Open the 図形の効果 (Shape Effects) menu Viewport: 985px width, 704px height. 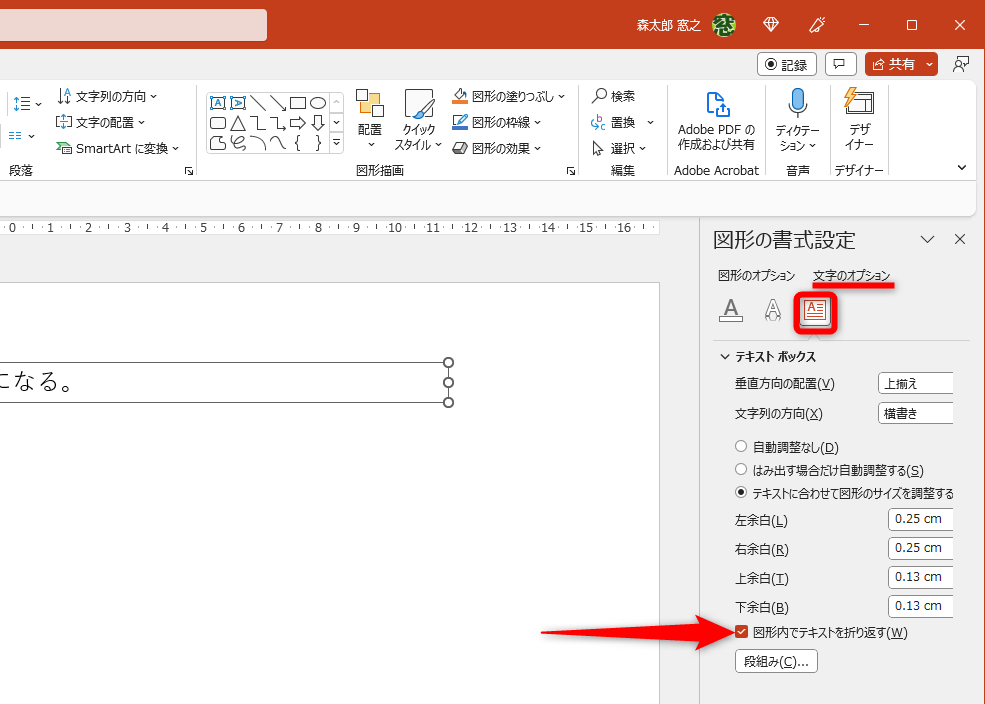tap(497, 147)
